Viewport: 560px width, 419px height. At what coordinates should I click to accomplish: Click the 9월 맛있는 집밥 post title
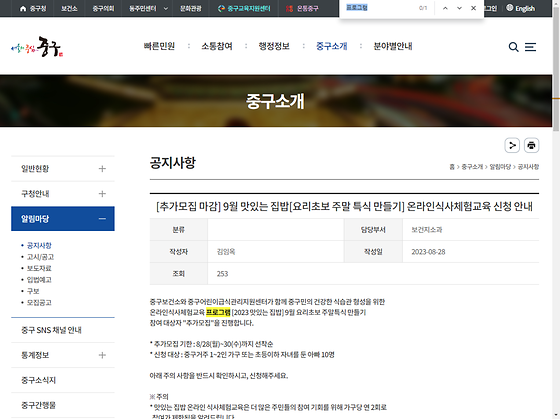[x=344, y=206]
